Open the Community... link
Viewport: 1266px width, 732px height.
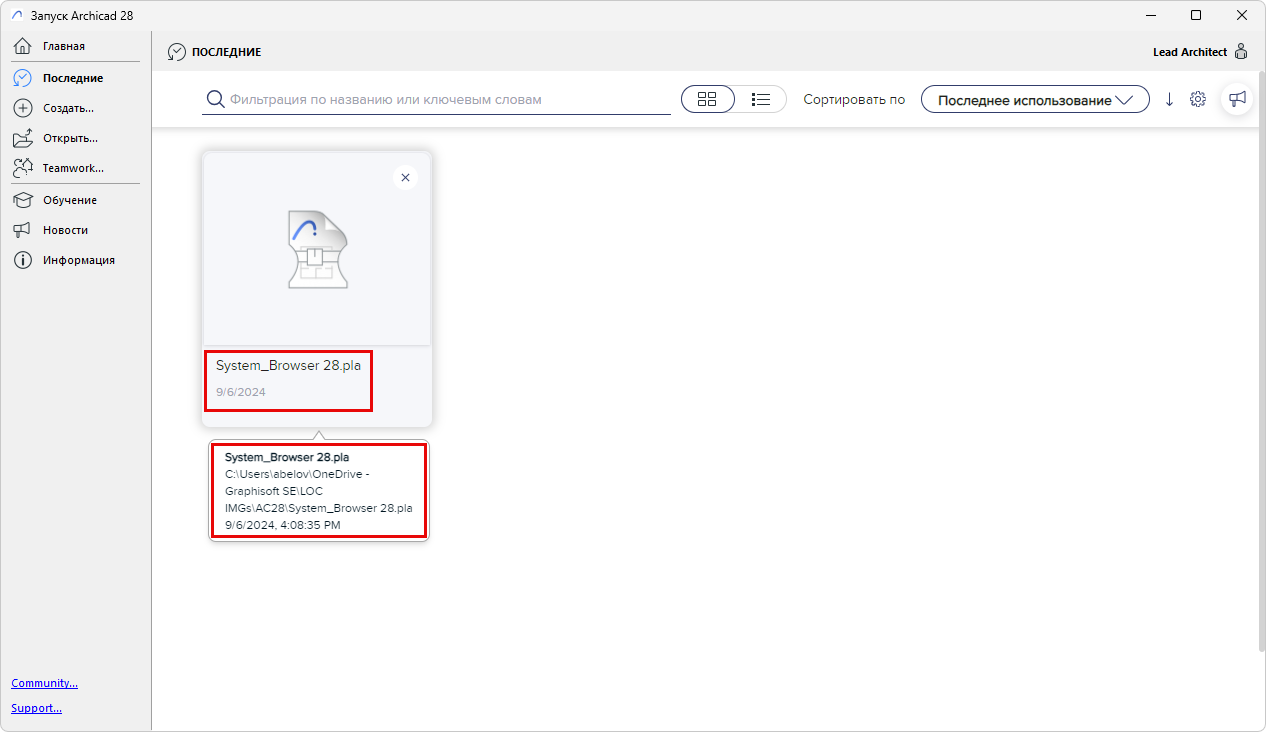pyautogui.click(x=44, y=683)
